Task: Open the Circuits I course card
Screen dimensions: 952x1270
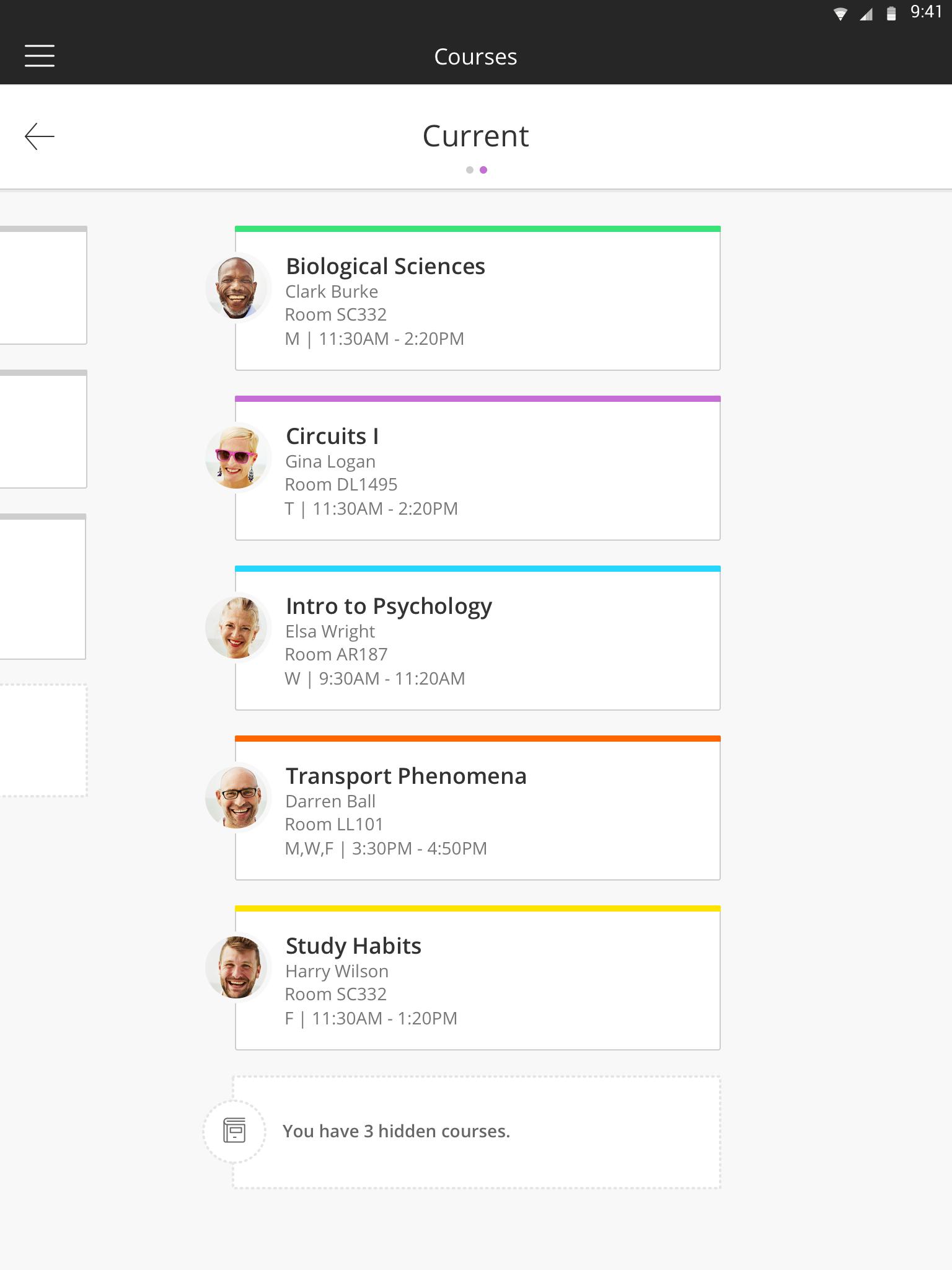Action: 478,468
